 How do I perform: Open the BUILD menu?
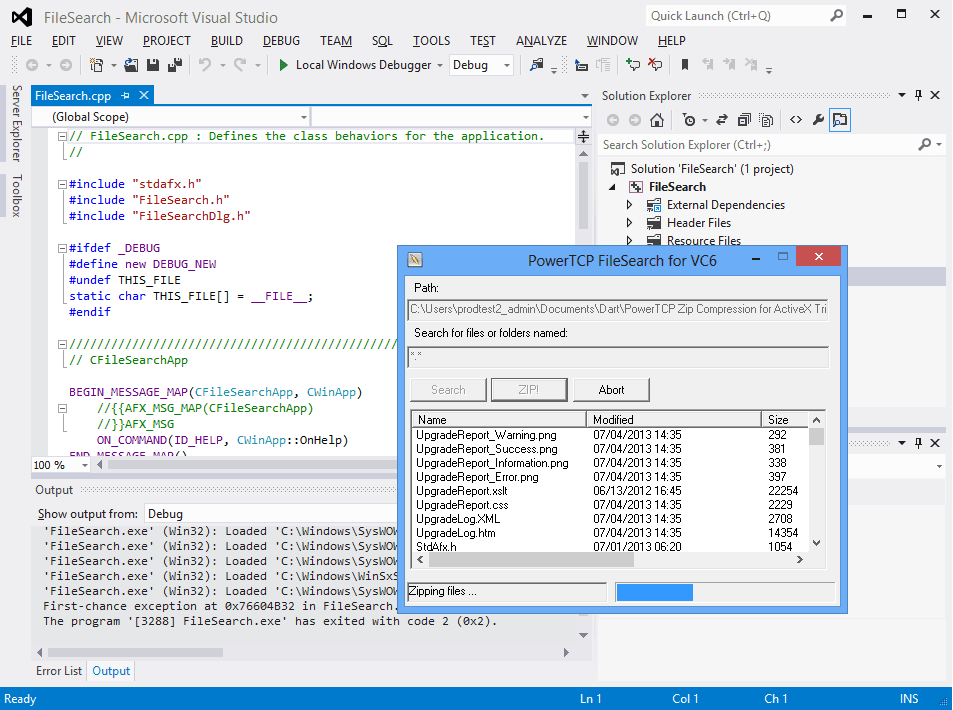click(227, 41)
